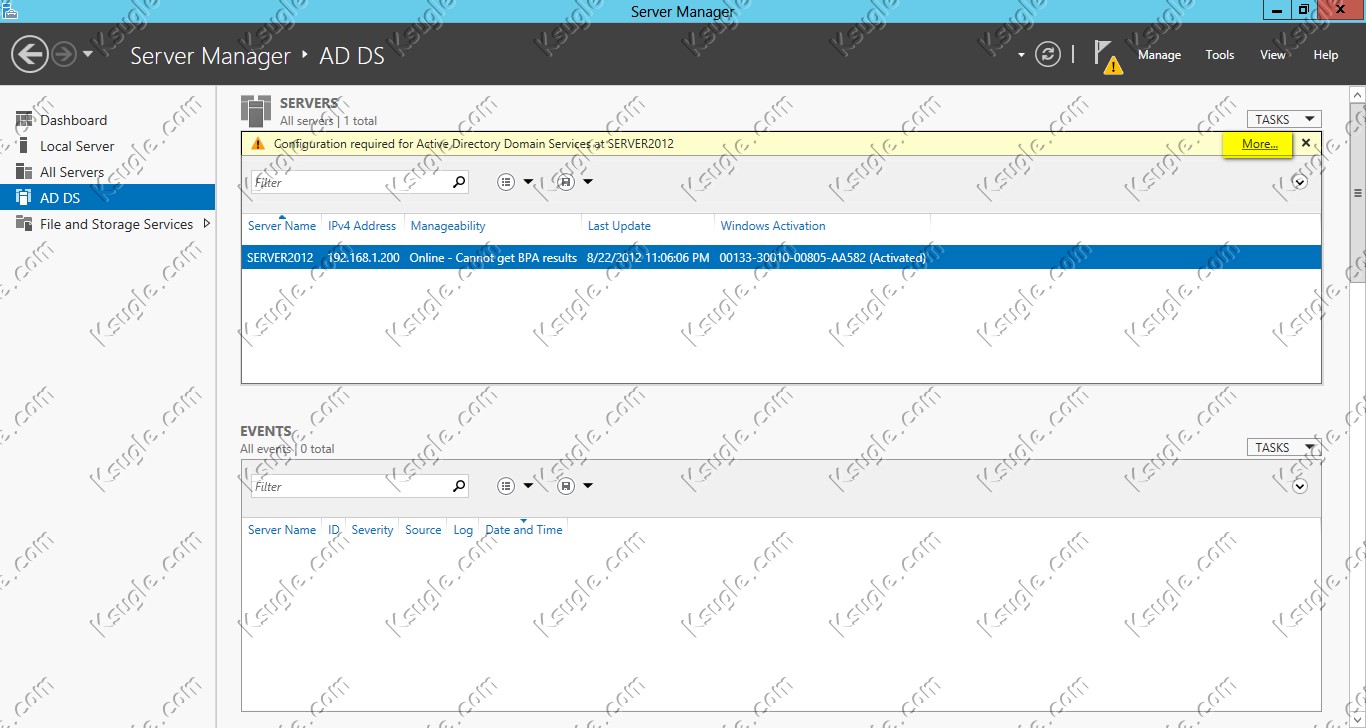Select the SERVER2012 row
Screen dimensions: 1366x728
tap(781, 258)
